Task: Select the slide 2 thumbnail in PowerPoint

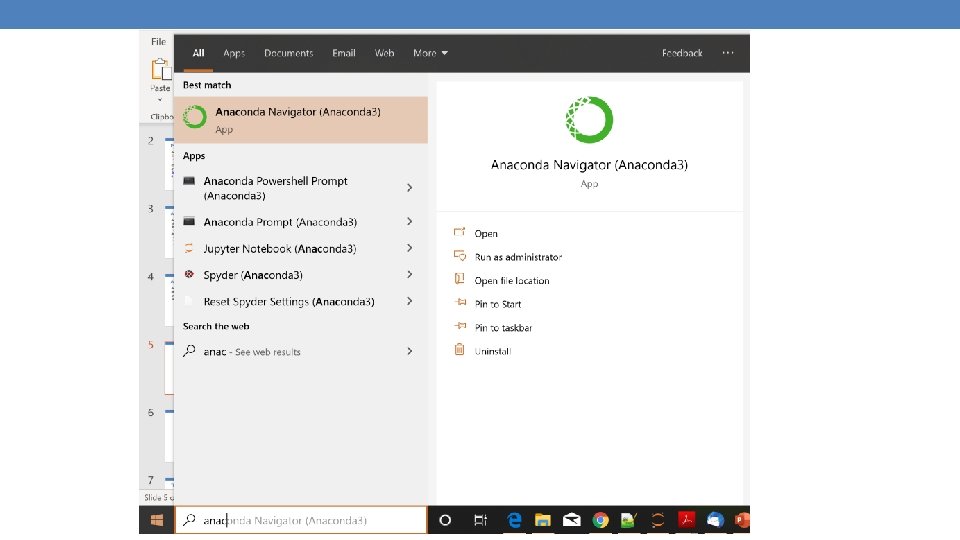Action: 169,164
